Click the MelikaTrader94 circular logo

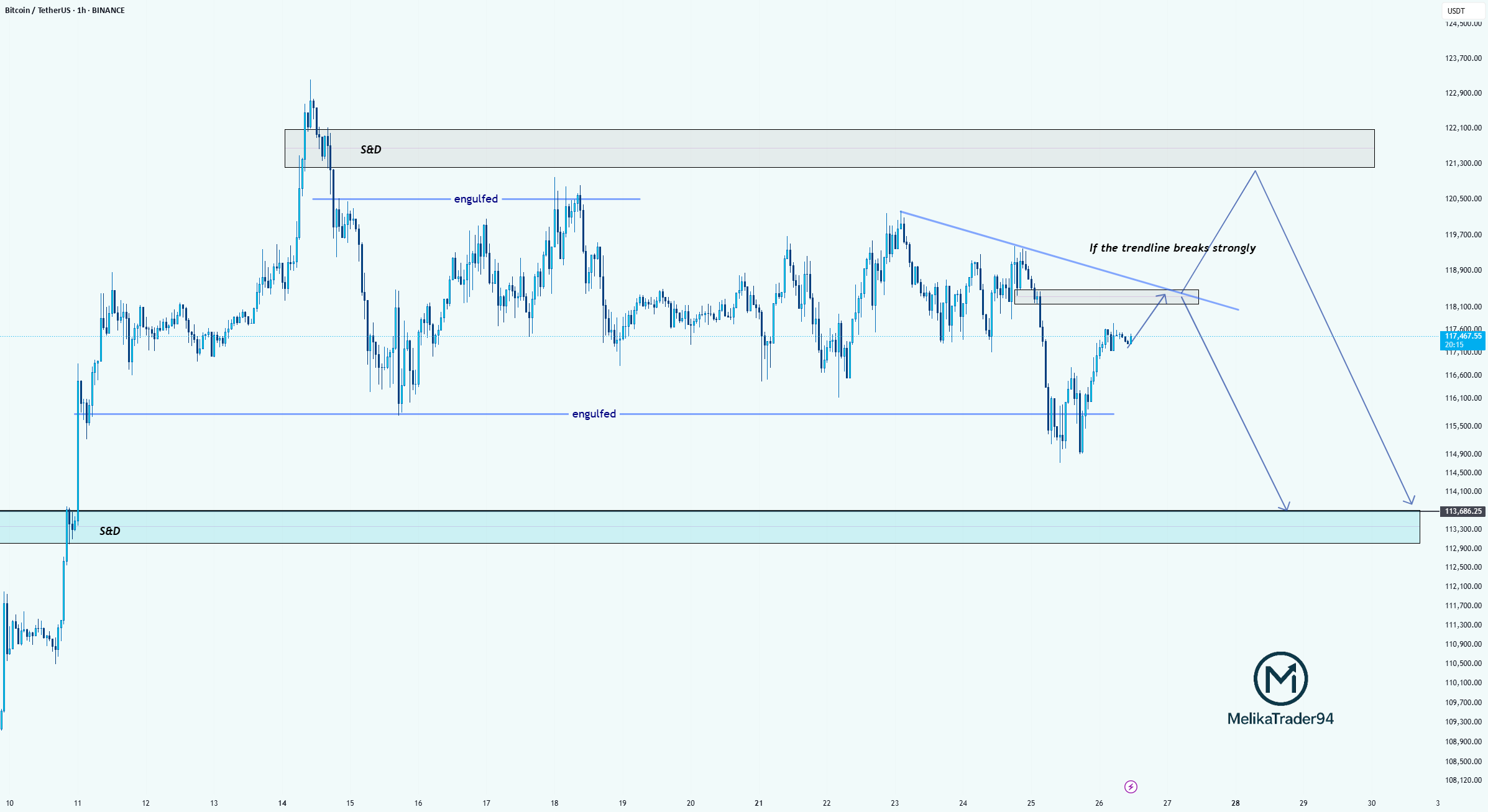coord(1280,678)
